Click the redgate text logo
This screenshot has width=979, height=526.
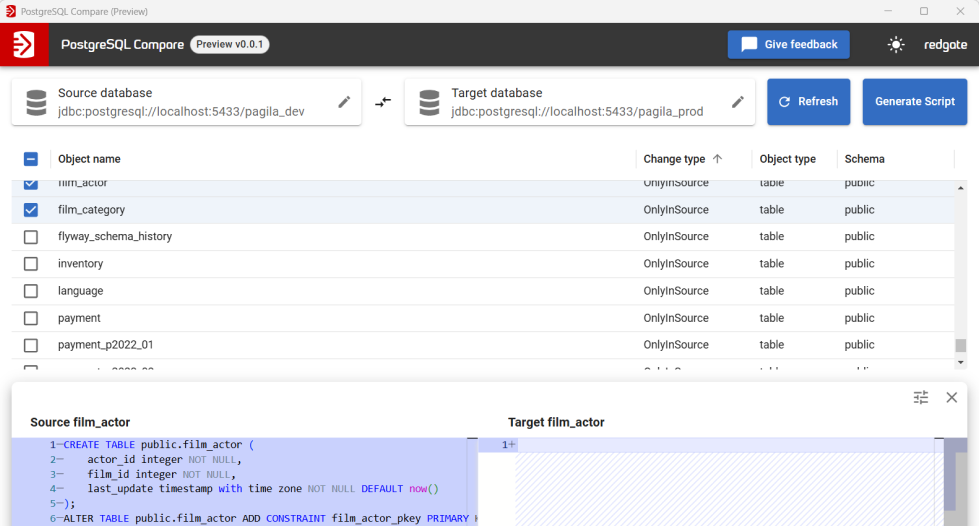click(x=945, y=44)
